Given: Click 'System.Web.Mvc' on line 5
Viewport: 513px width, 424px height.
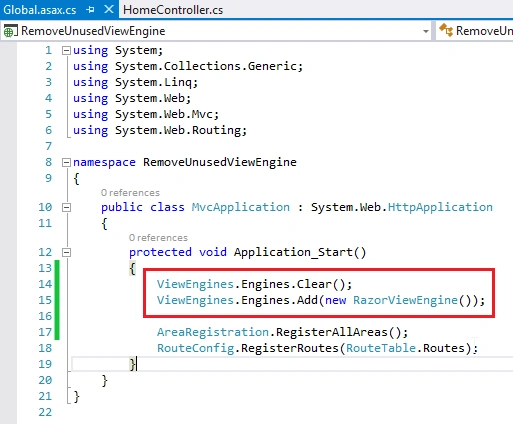Looking at the screenshot, I should click(164, 114).
